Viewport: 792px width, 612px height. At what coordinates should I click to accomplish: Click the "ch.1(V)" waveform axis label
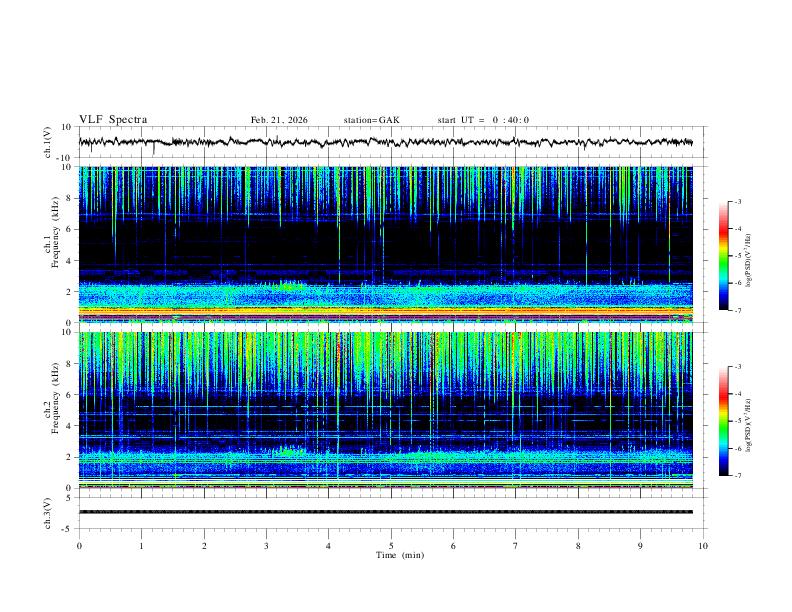(x=47, y=142)
